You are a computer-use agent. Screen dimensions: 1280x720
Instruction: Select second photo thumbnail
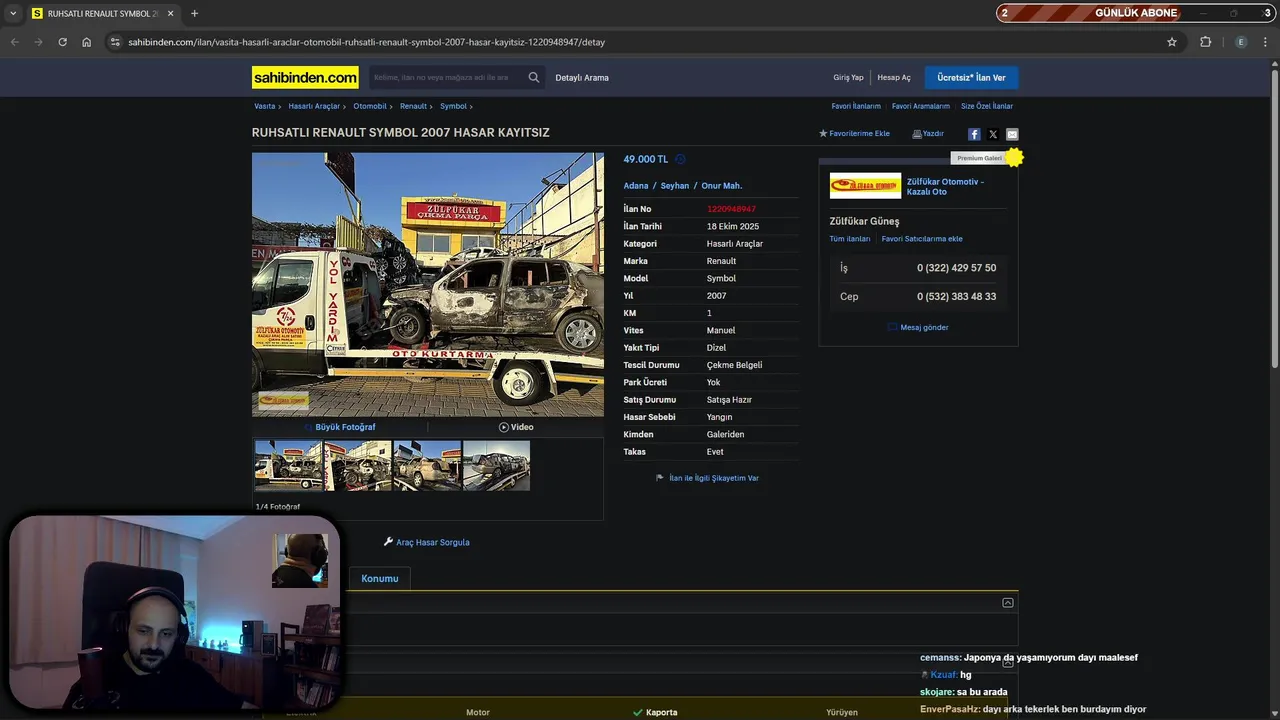click(x=358, y=466)
